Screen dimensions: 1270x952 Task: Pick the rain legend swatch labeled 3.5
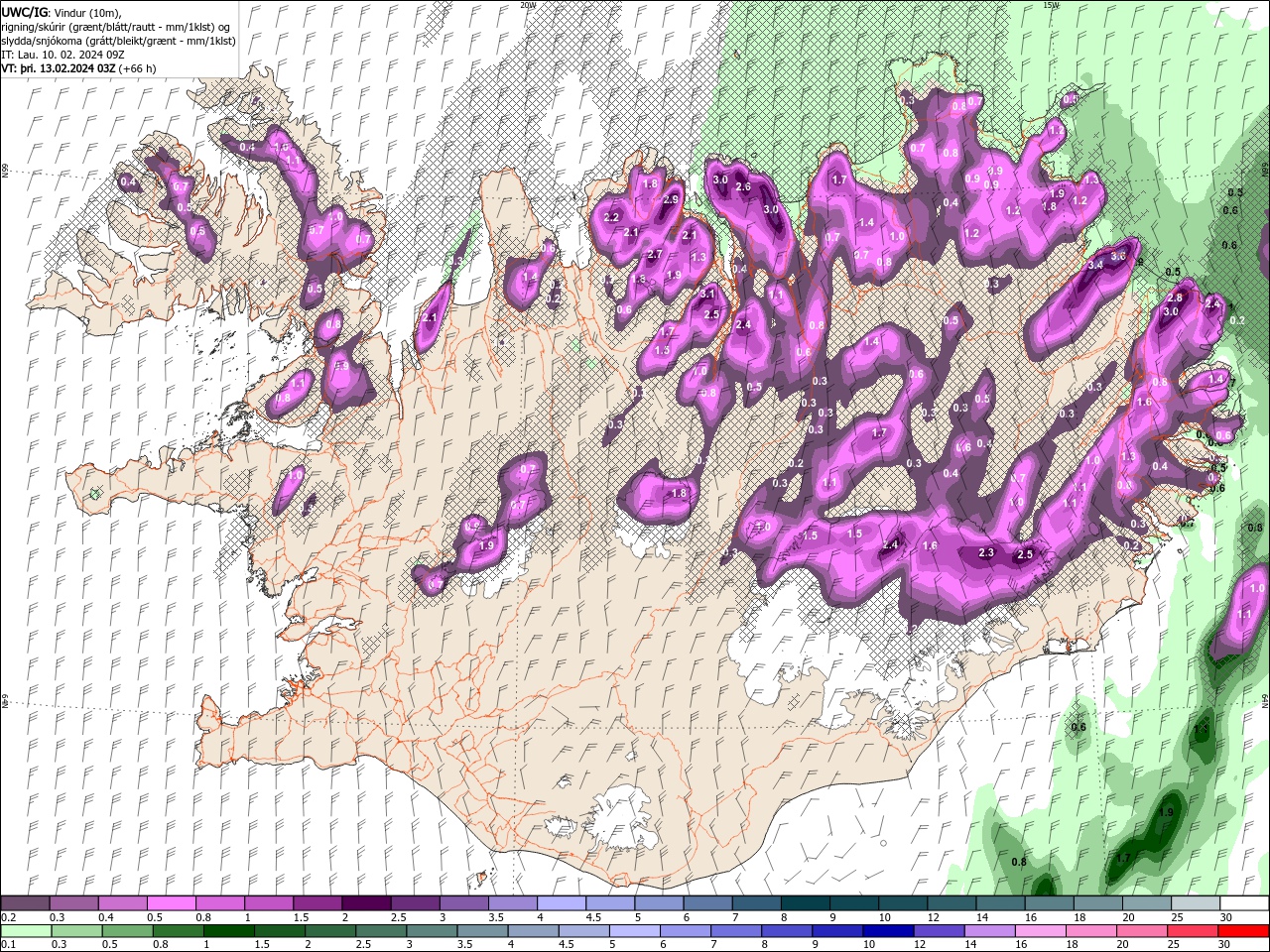(x=483, y=931)
